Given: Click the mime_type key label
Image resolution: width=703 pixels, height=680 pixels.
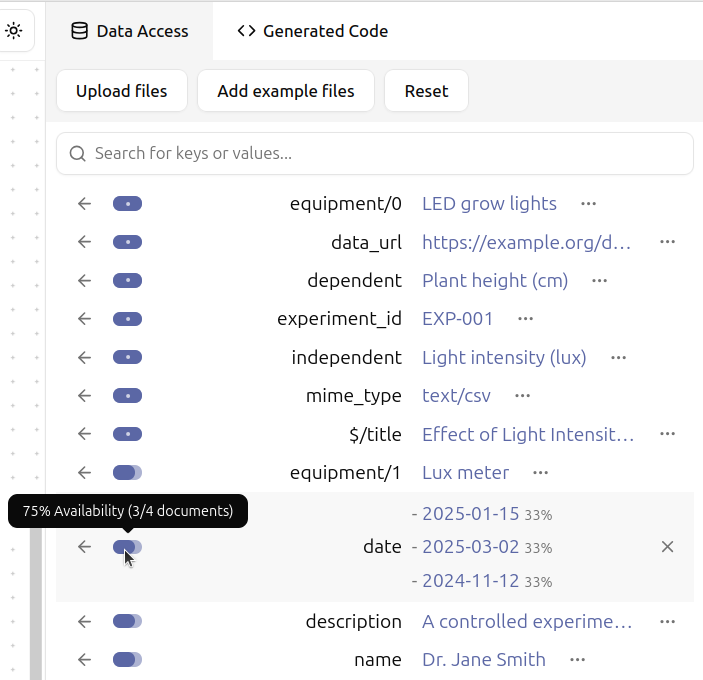Looking at the screenshot, I should click(353, 396).
